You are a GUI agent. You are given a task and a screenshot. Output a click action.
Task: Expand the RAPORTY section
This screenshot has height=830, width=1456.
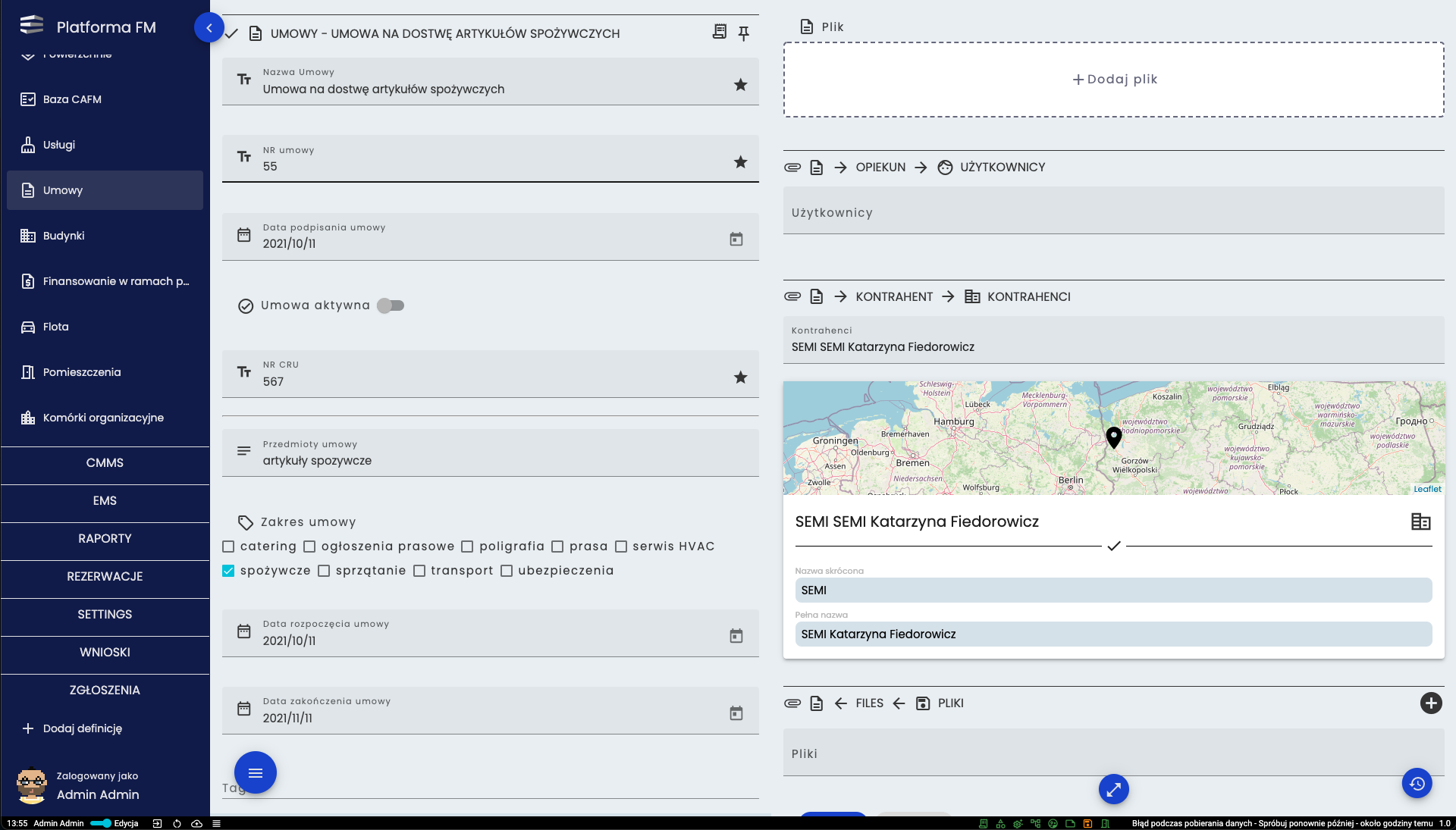[x=105, y=539]
